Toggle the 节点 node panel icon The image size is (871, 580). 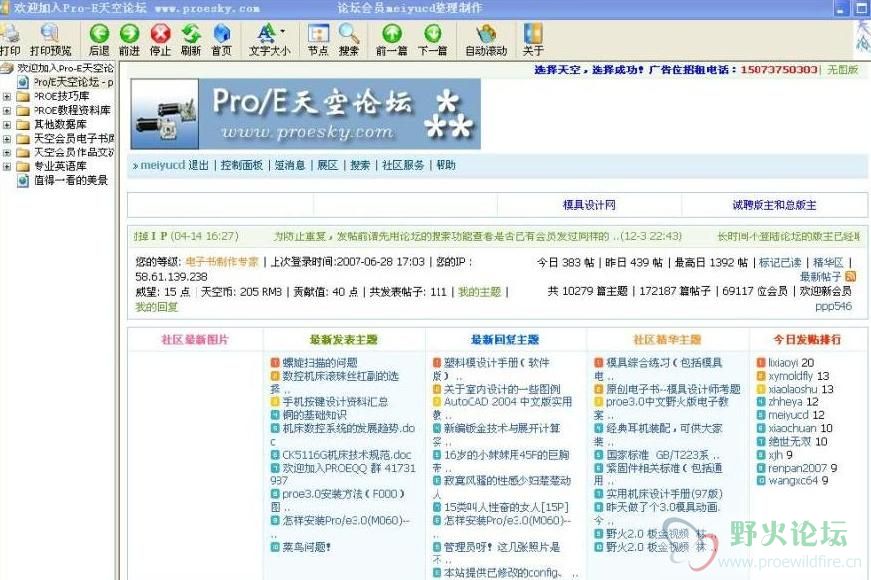pos(318,34)
